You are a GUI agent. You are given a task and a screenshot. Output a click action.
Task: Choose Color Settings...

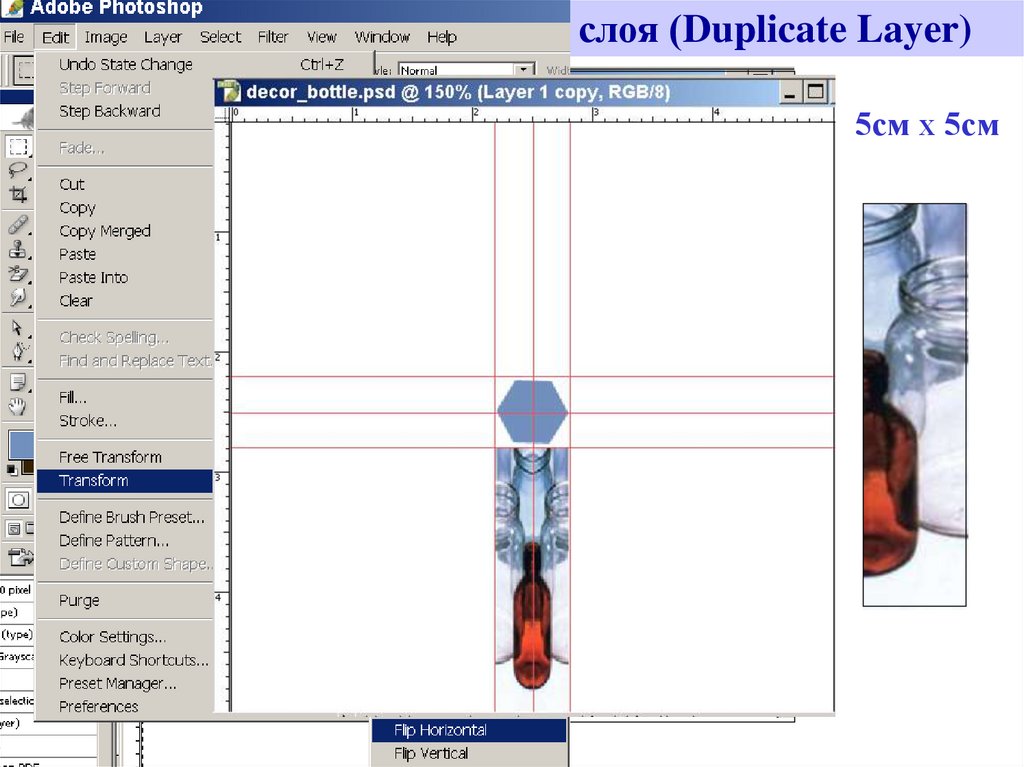125,637
